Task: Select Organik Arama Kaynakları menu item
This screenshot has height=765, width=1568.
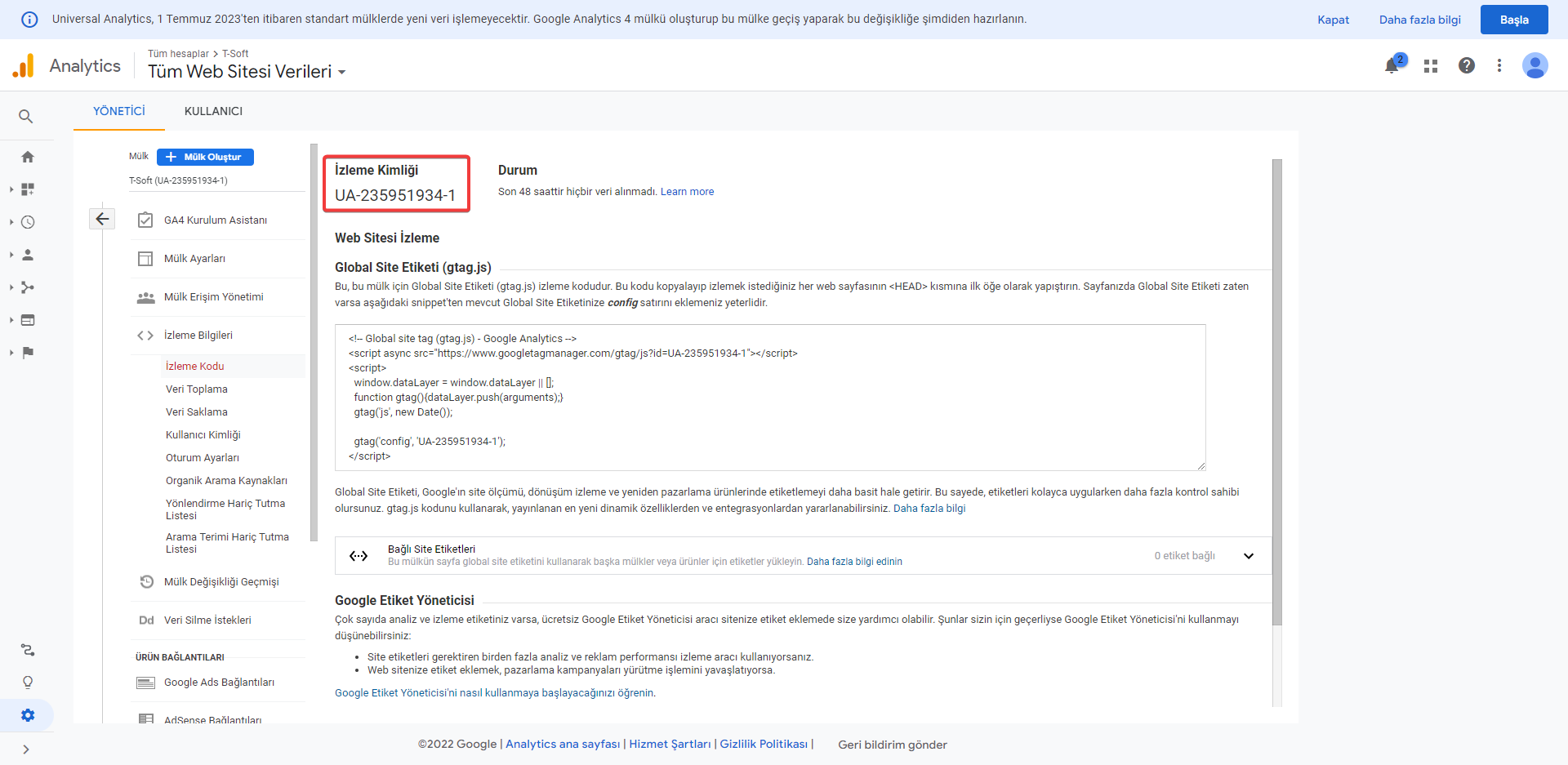Action: (x=226, y=481)
